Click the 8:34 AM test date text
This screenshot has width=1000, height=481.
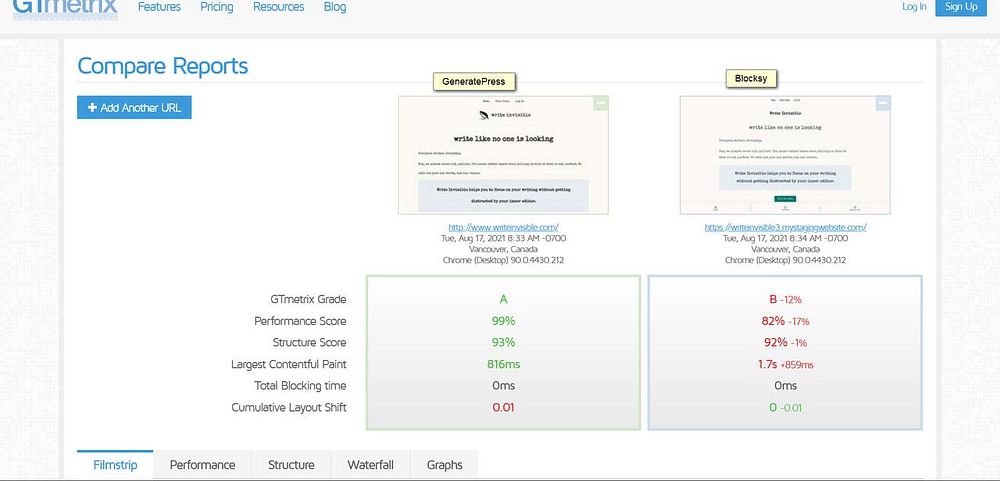click(785, 239)
